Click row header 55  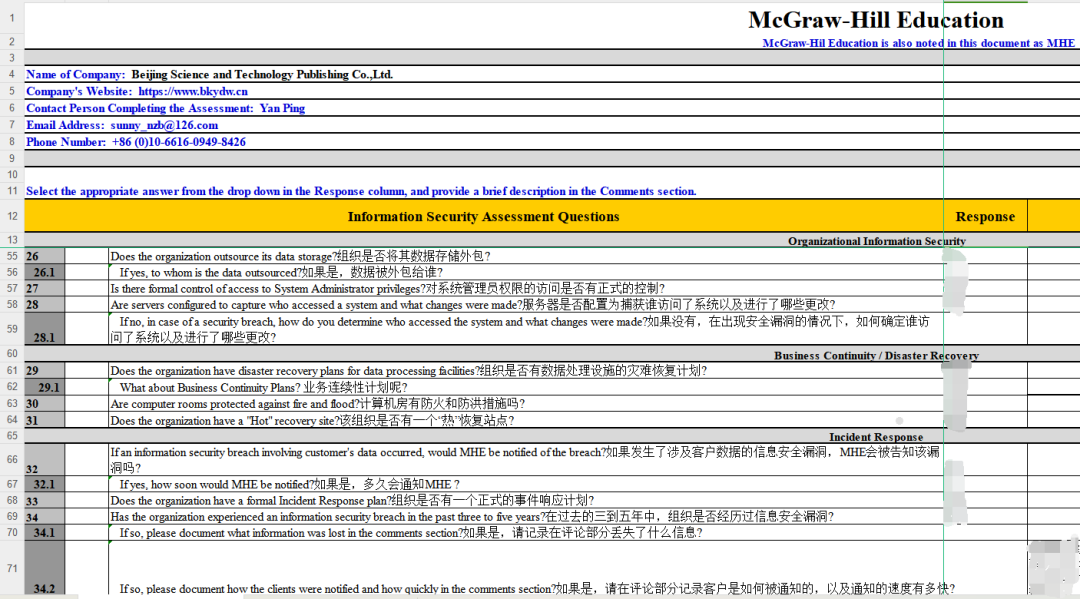click(12, 256)
